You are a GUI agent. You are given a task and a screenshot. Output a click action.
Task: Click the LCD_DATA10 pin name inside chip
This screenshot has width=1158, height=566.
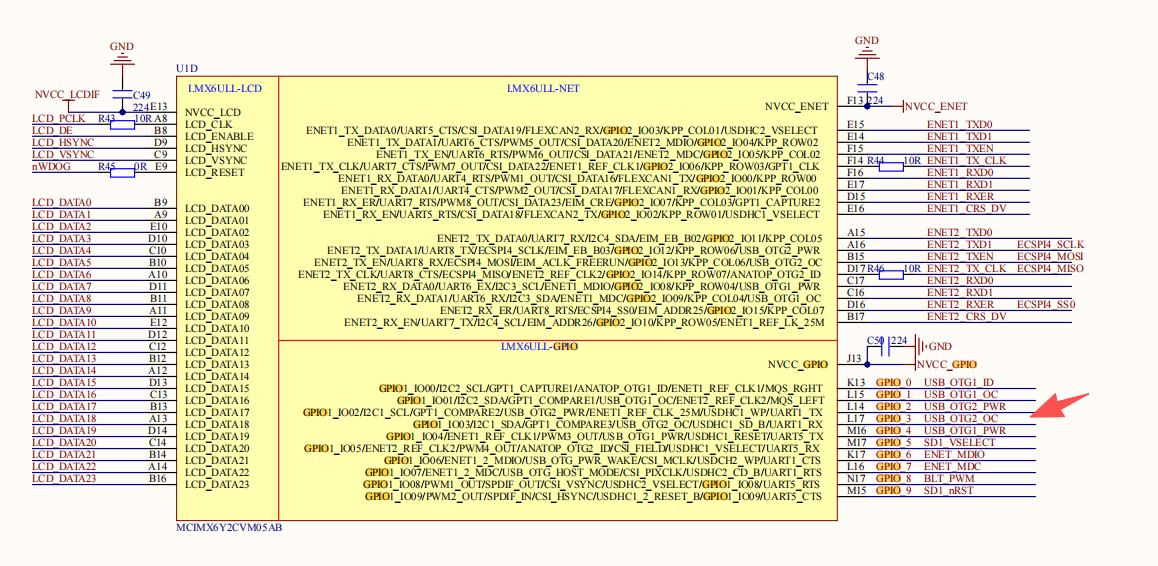217,329
